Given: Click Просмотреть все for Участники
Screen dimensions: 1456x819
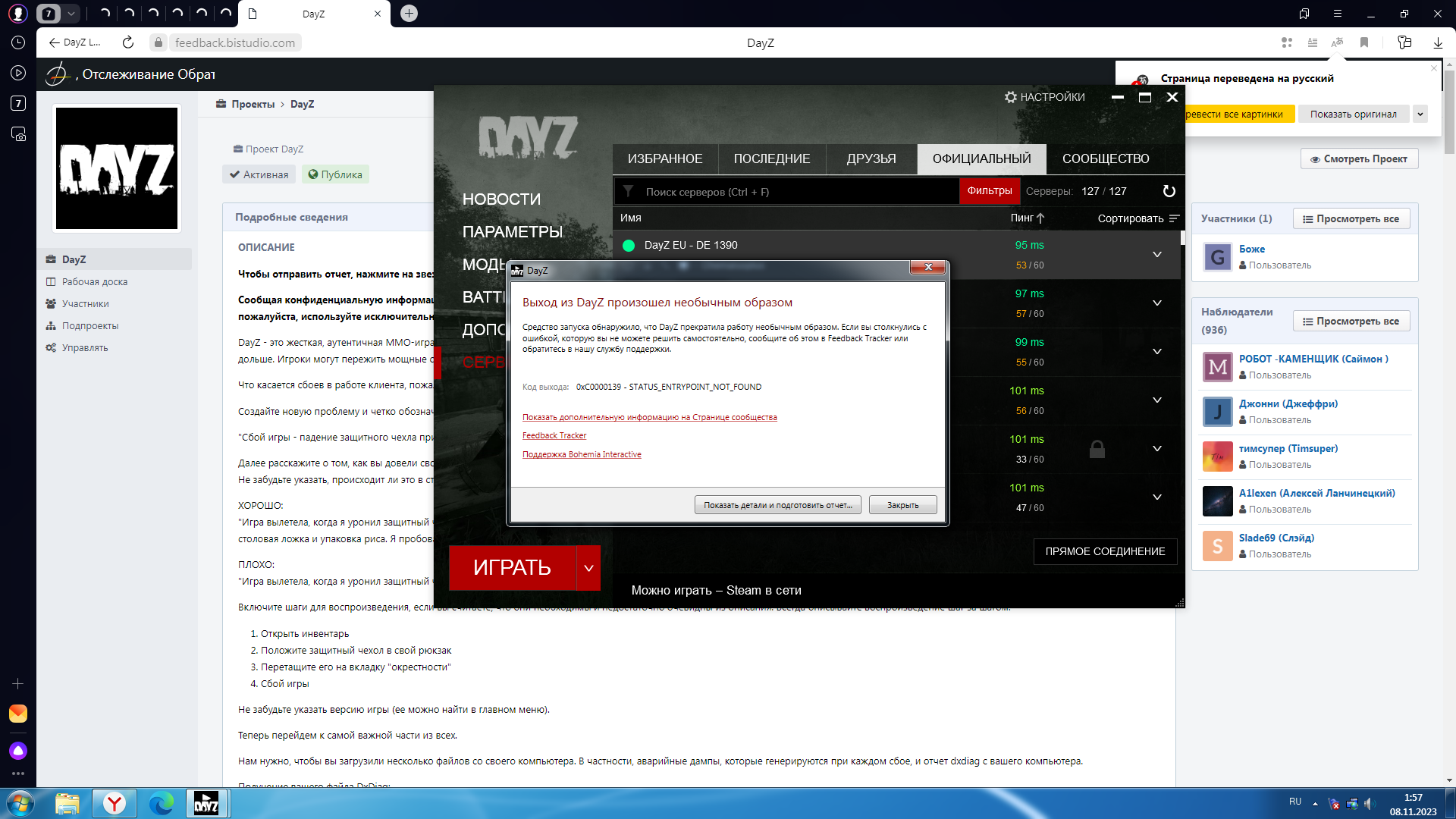Looking at the screenshot, I should (x=1351, y=219).
